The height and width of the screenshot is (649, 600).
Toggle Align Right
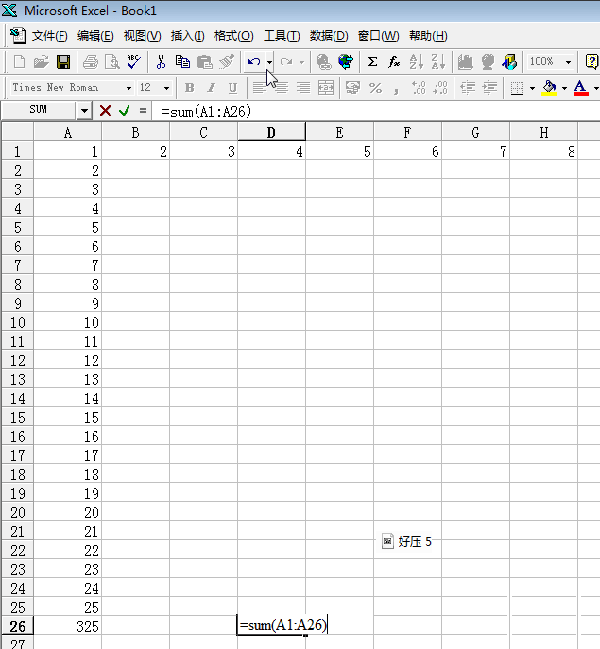[303, 88]
